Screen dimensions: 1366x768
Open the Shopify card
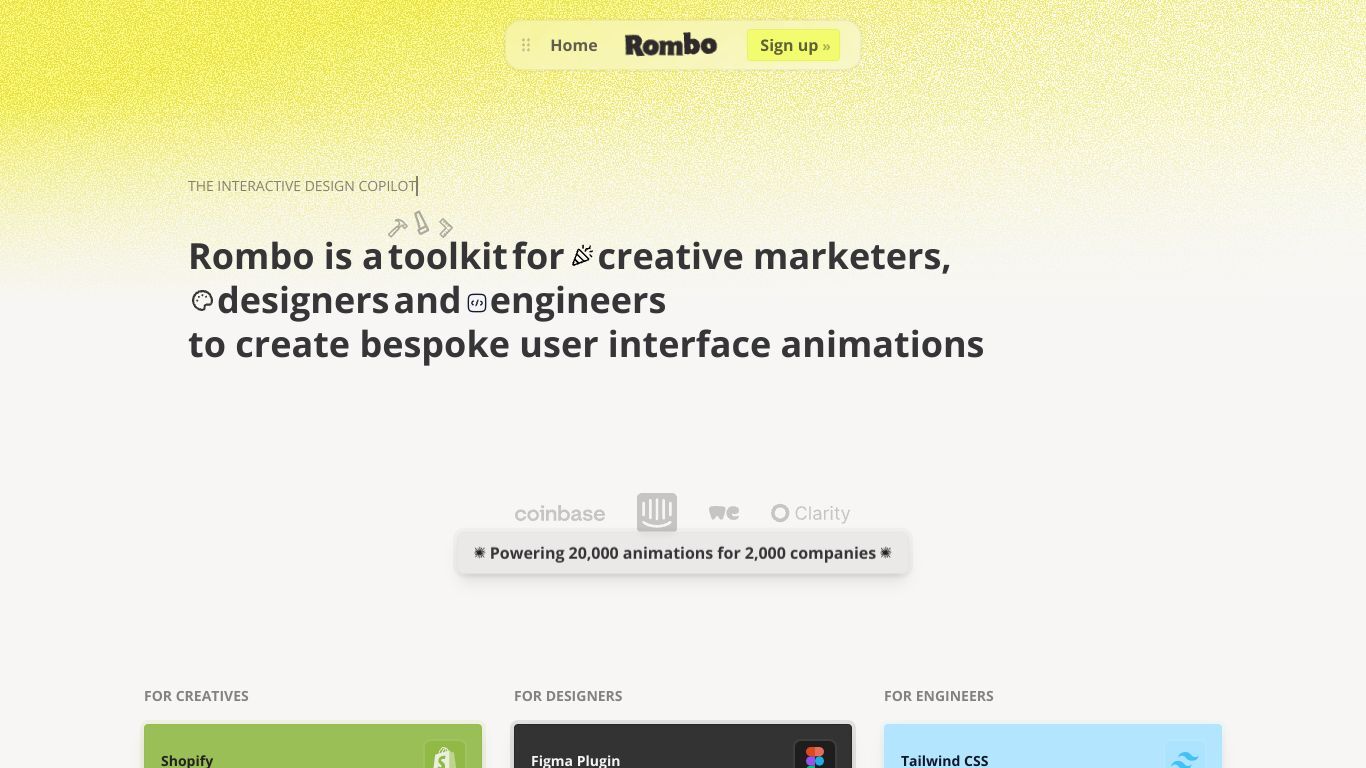313,746
